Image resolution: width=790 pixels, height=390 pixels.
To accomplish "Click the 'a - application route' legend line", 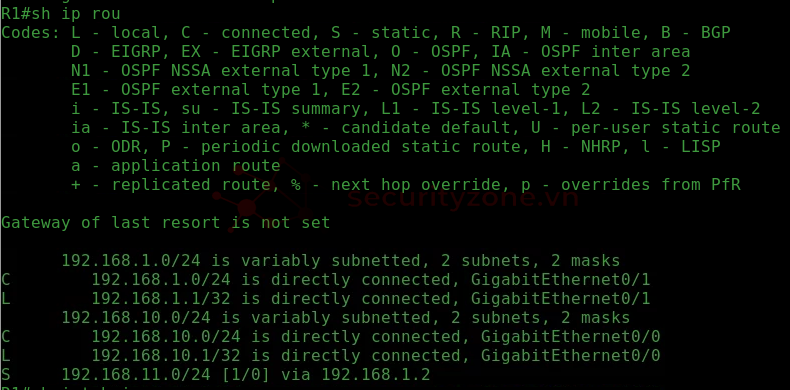I will [175, 166].
